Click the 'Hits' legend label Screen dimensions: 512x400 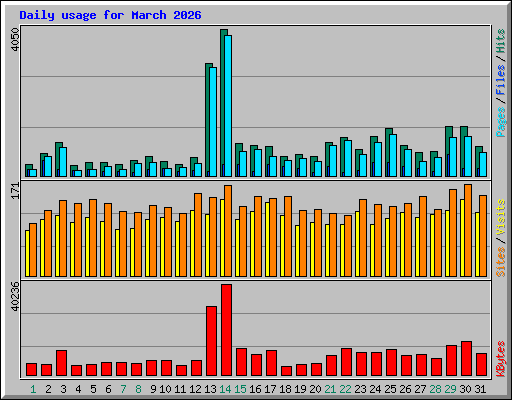point(500,41)
